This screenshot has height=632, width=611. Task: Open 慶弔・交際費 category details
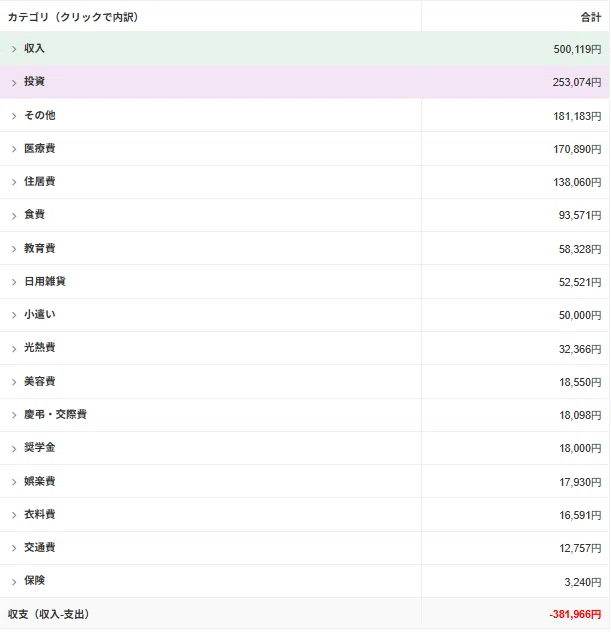point(55,414)
